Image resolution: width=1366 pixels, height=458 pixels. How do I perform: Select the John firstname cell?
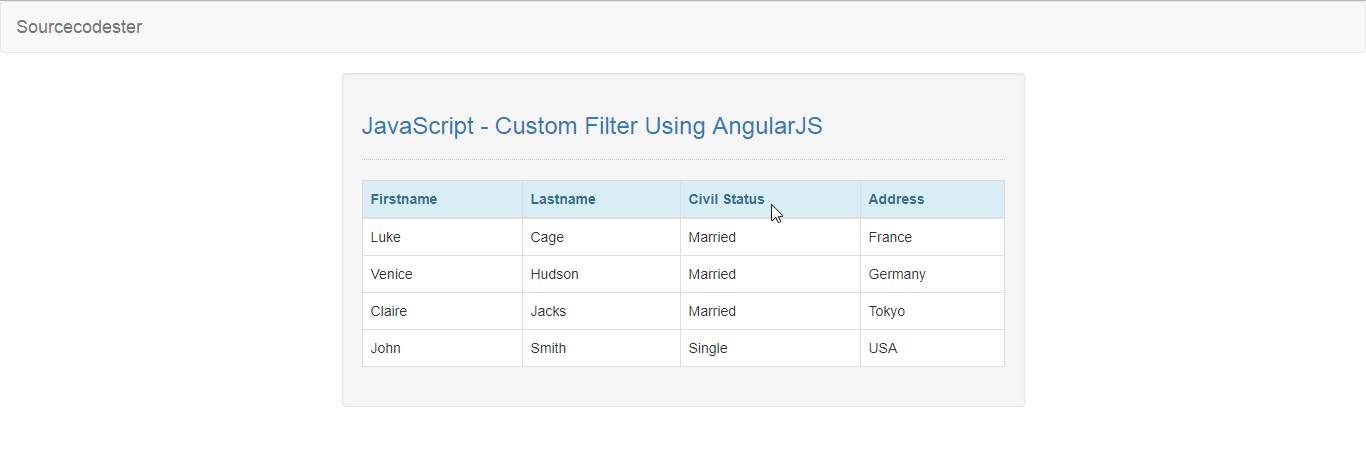pos(442,348)
